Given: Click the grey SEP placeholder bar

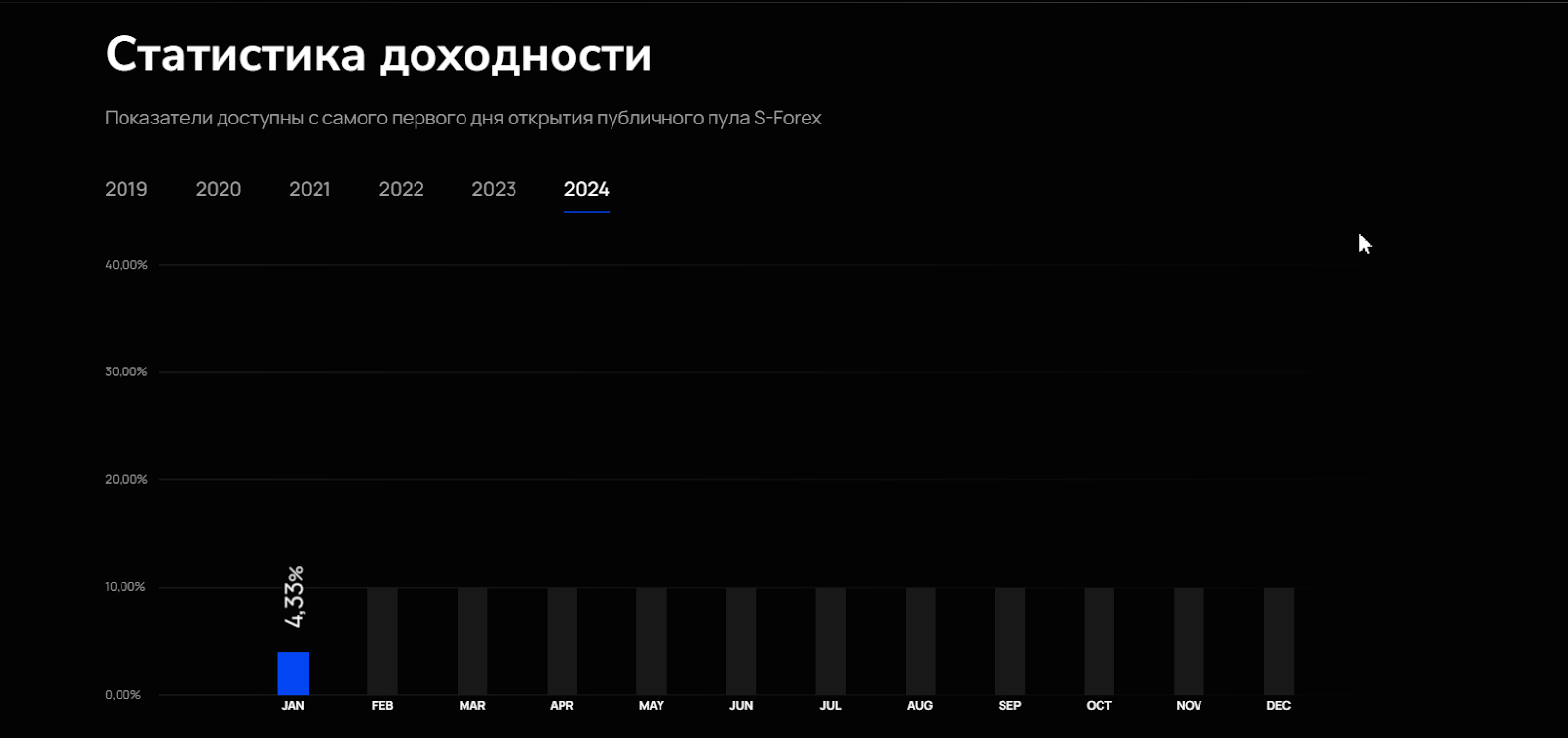Looking at the screenshot, I should [1009, 641].
